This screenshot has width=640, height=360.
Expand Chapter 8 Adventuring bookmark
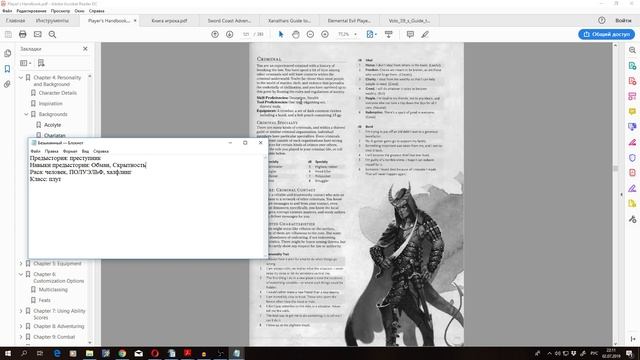coord(21,327)
